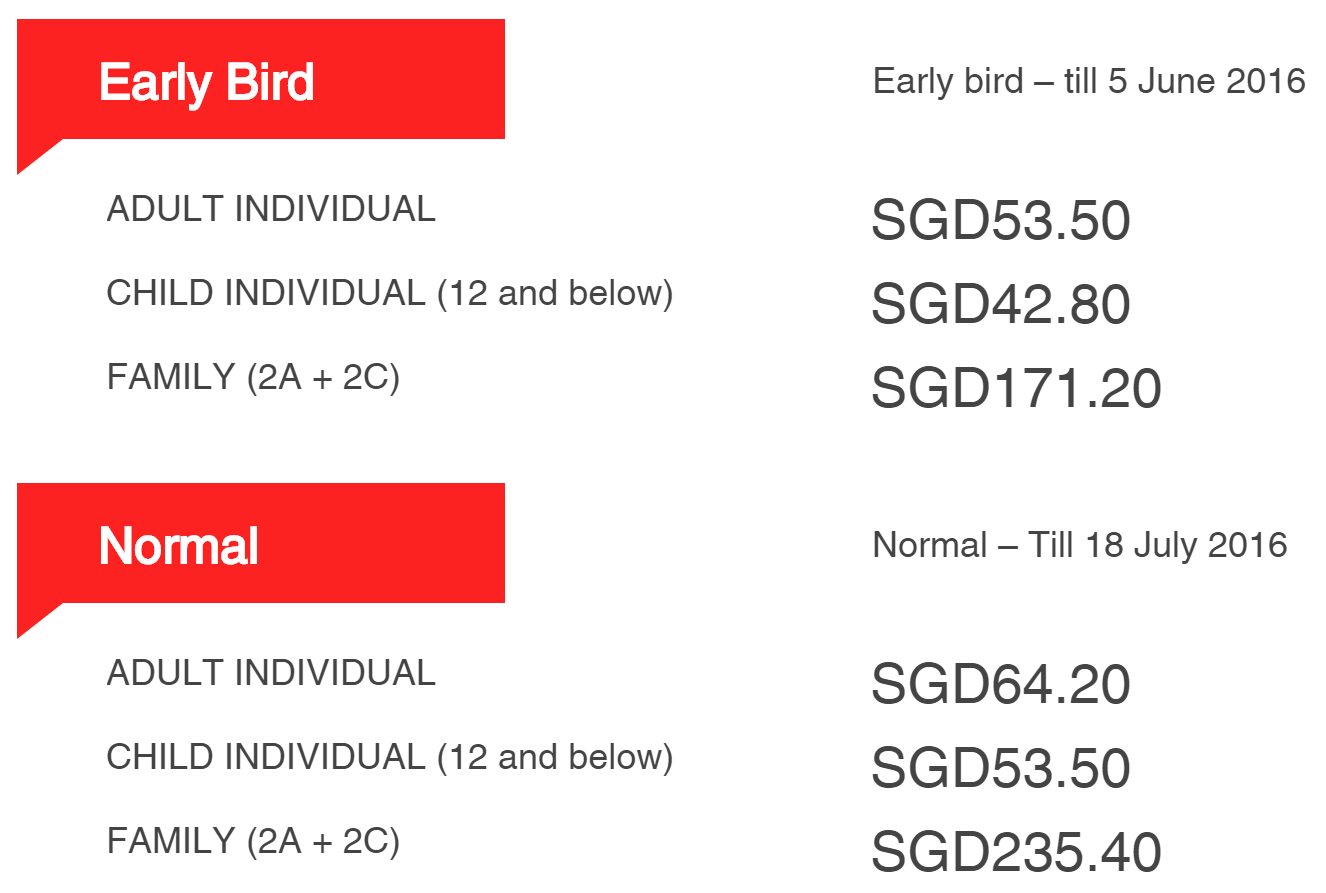
Task: Click the Early Bird "(12 and below)" age note
Action: (556, 293)
